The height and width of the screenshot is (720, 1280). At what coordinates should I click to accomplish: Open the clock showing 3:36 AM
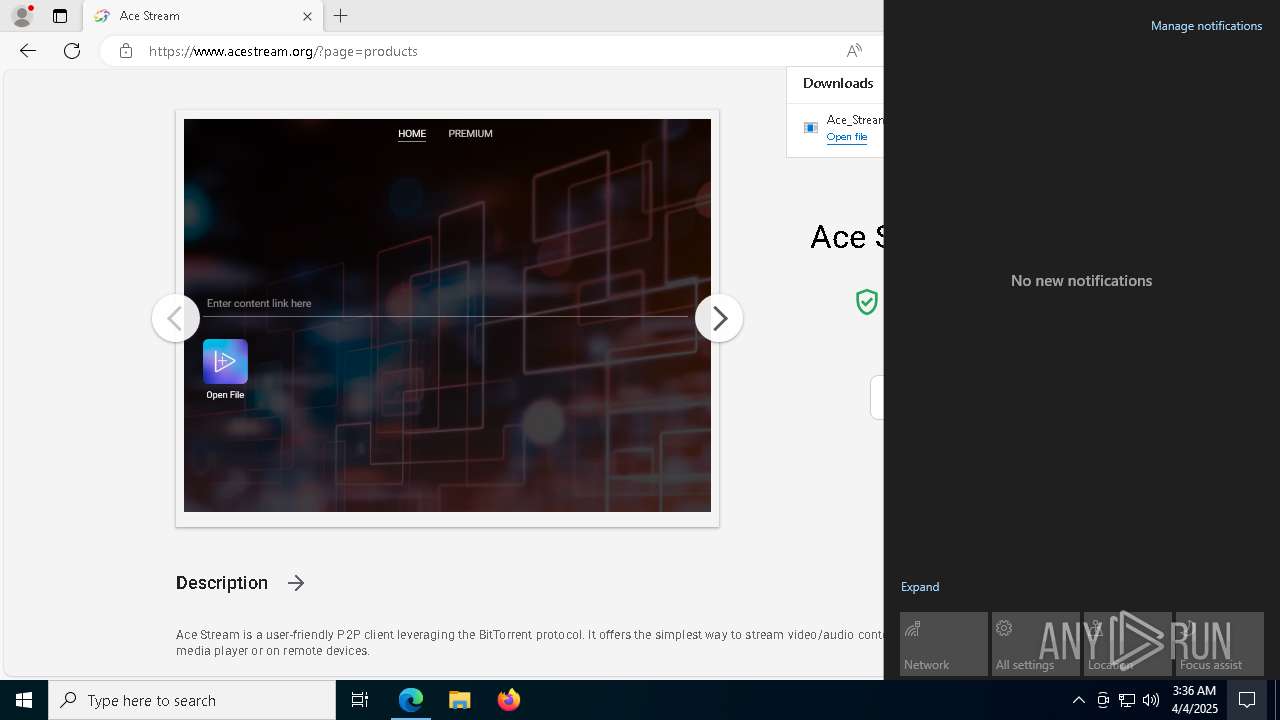click(x=1194, y=700)
